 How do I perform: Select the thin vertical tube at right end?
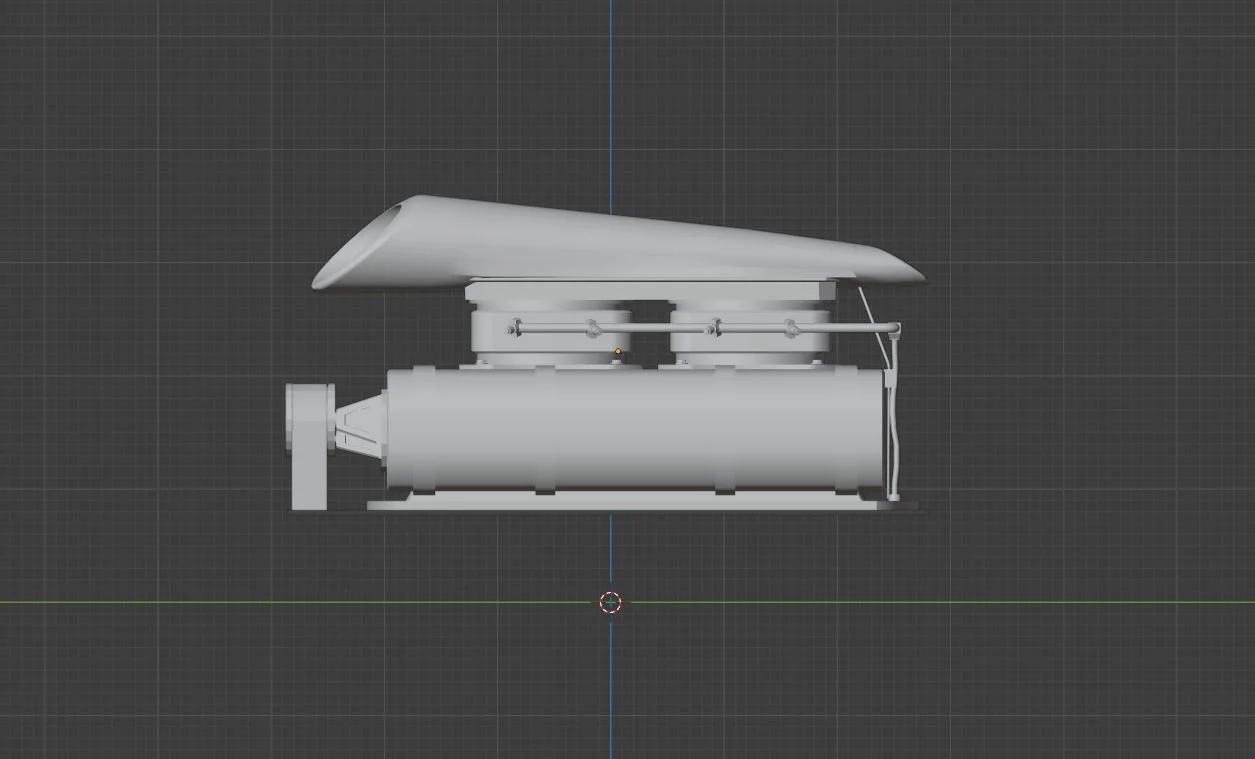893,418
